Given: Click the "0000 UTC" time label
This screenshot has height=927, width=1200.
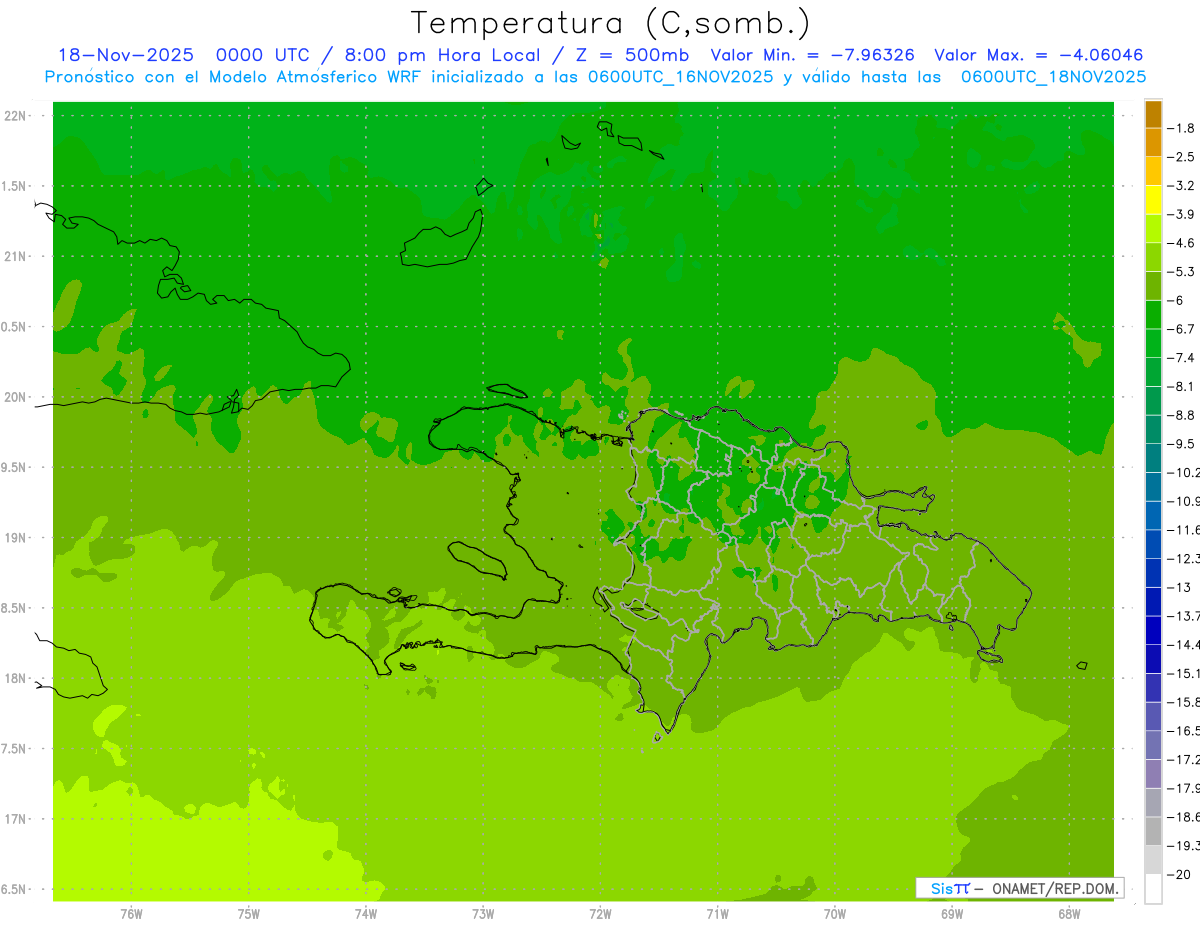Looking at the screenshot, I should [263, 55].
